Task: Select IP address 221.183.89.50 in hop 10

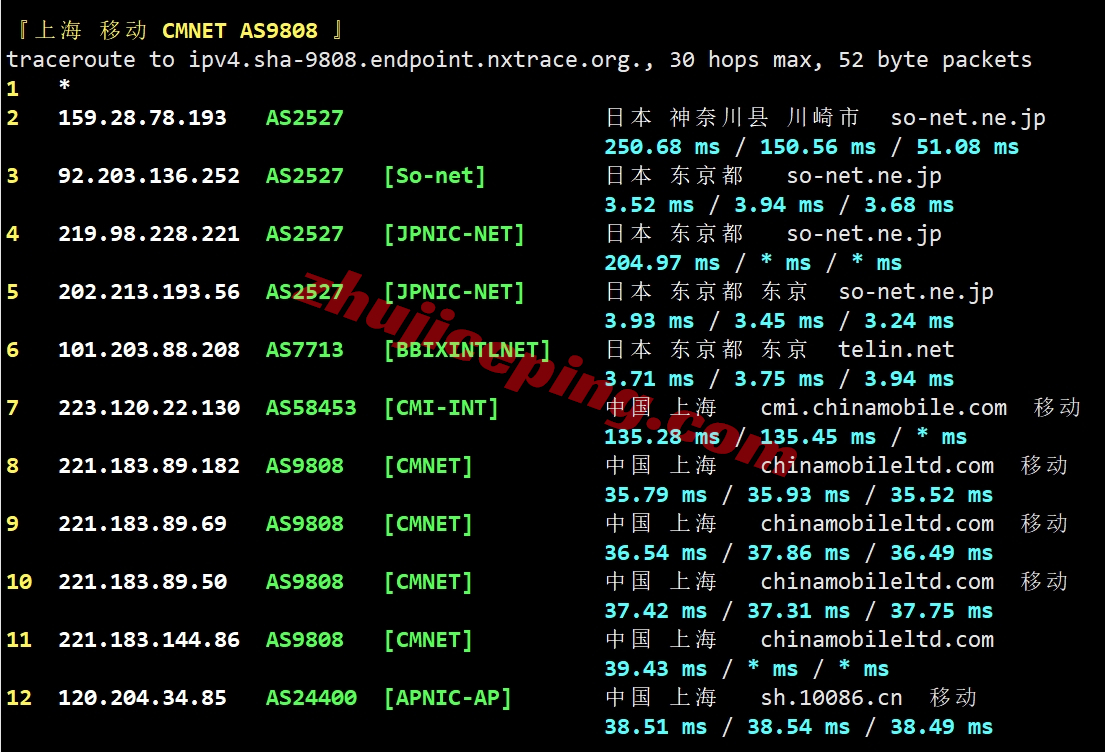Action: coord(142,581)
